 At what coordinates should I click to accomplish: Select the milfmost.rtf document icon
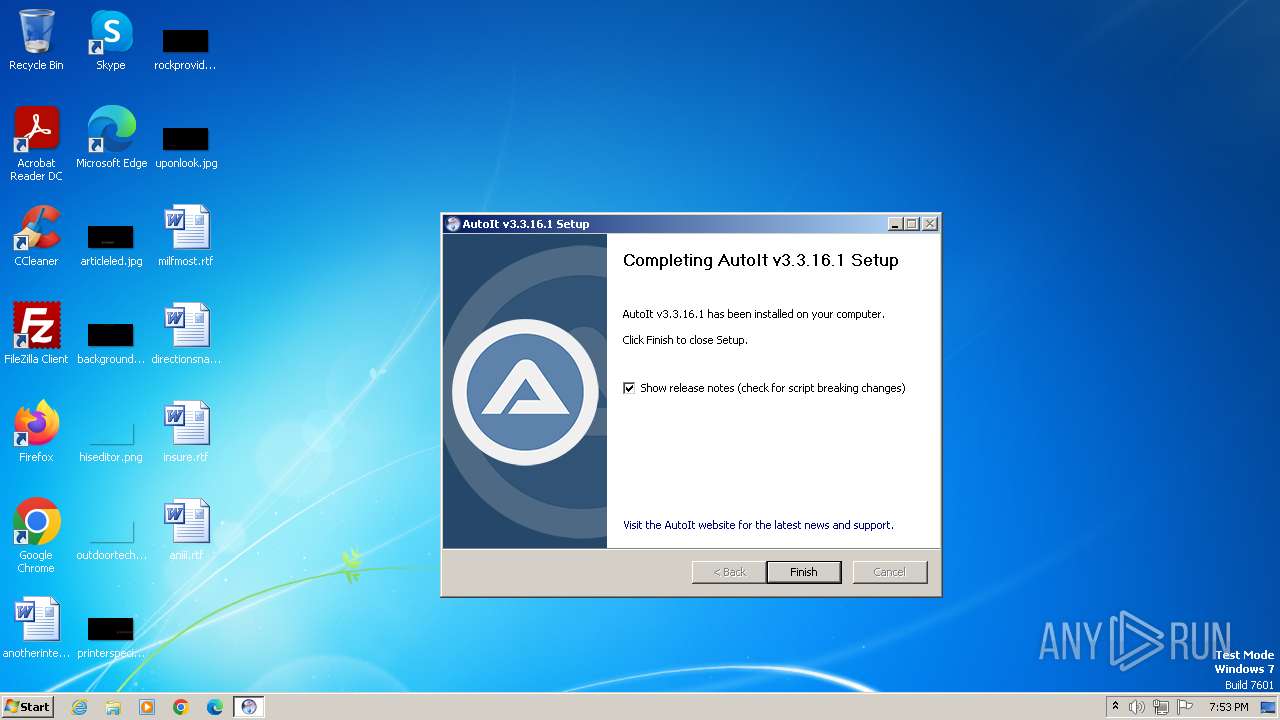click(x=186, y=236)
